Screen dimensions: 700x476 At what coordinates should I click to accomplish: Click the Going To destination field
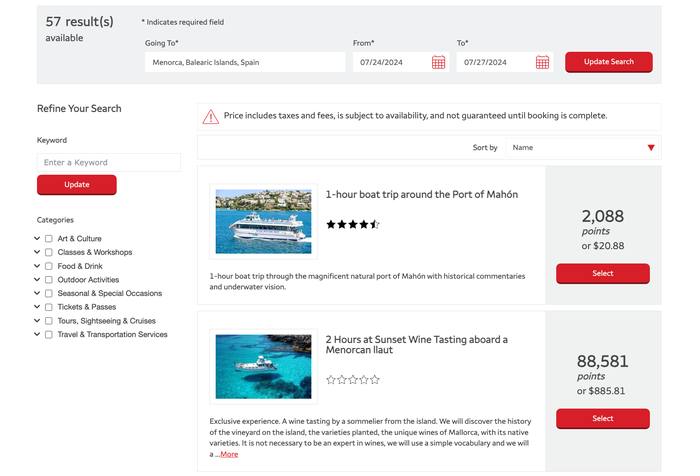pos(245,62)
